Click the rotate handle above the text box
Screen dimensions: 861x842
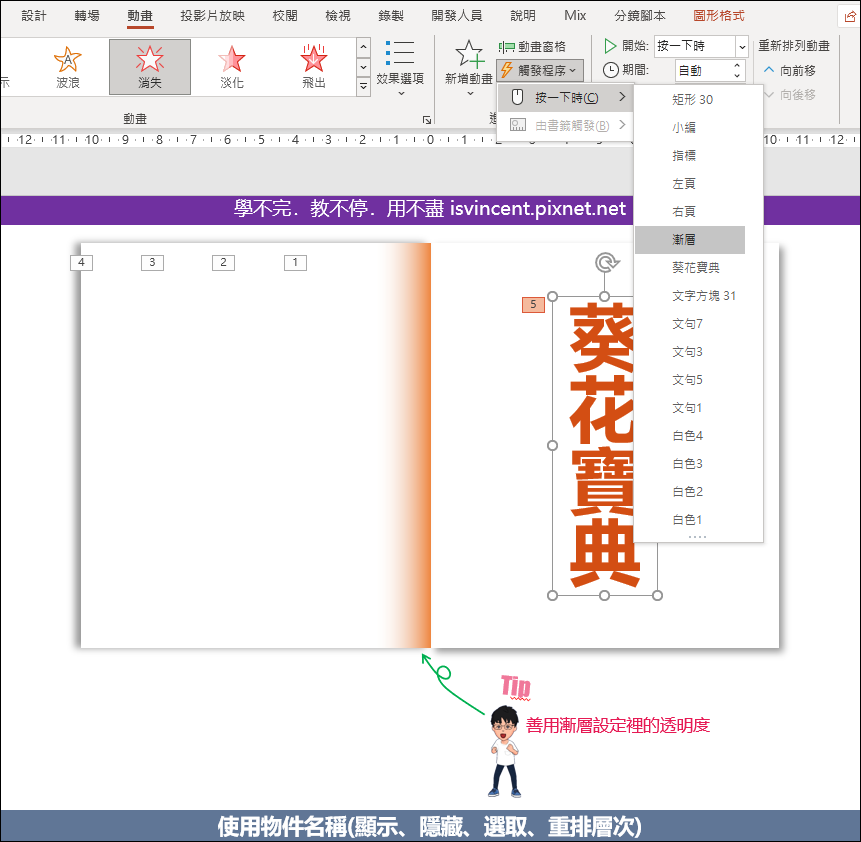pyautogui.click(x=607, y=263)
